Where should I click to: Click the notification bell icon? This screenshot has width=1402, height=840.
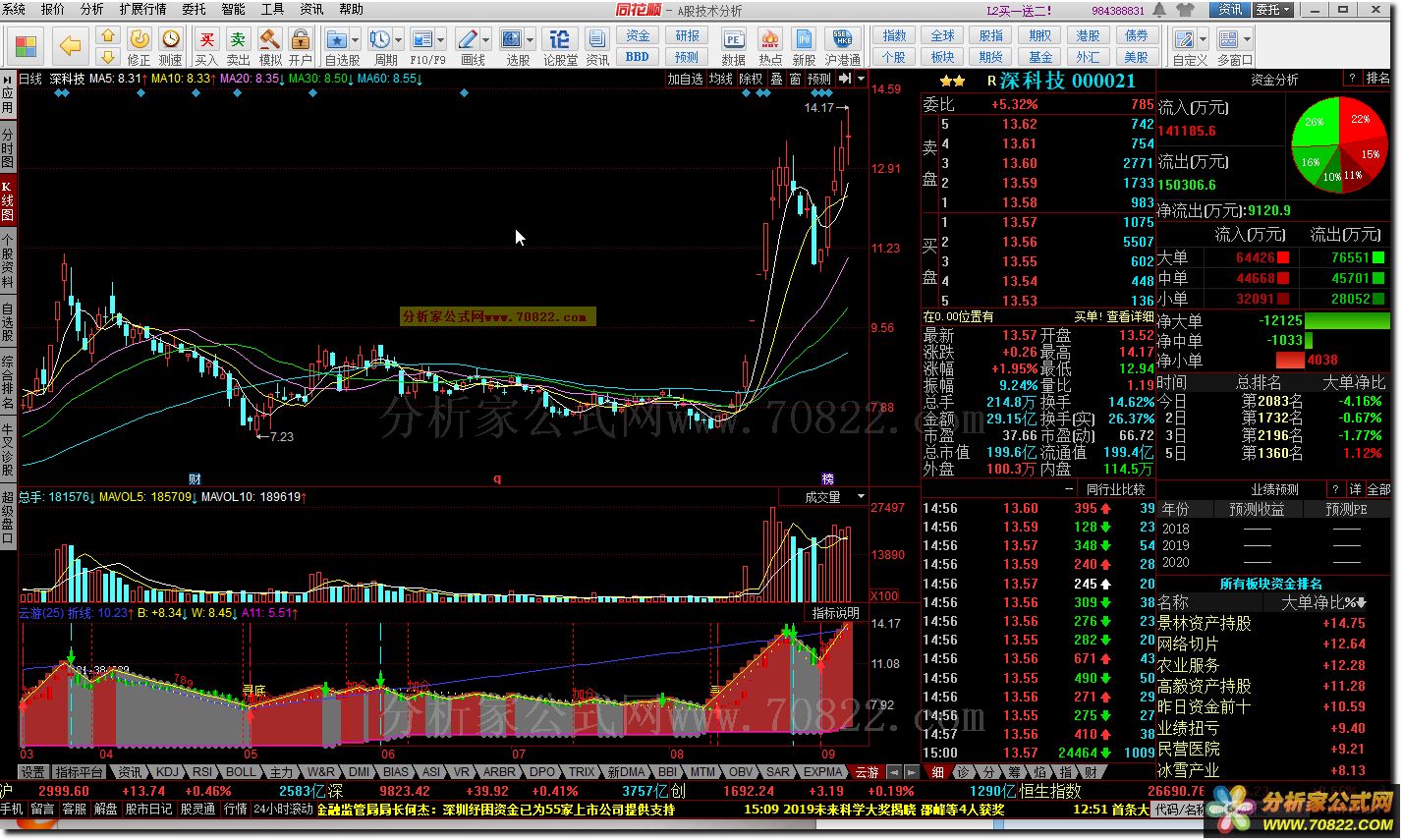[x=1159, y=10]
